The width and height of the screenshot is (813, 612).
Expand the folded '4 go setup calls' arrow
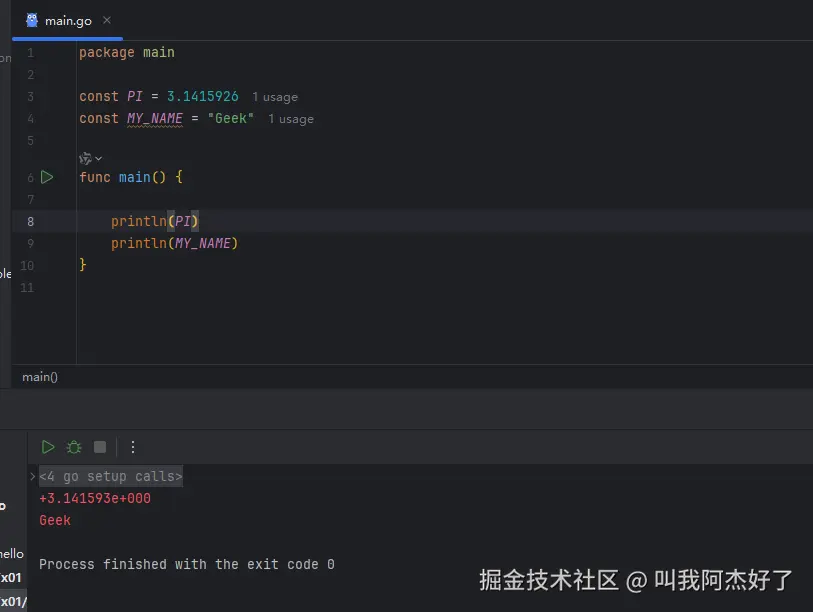coord(33,477)
